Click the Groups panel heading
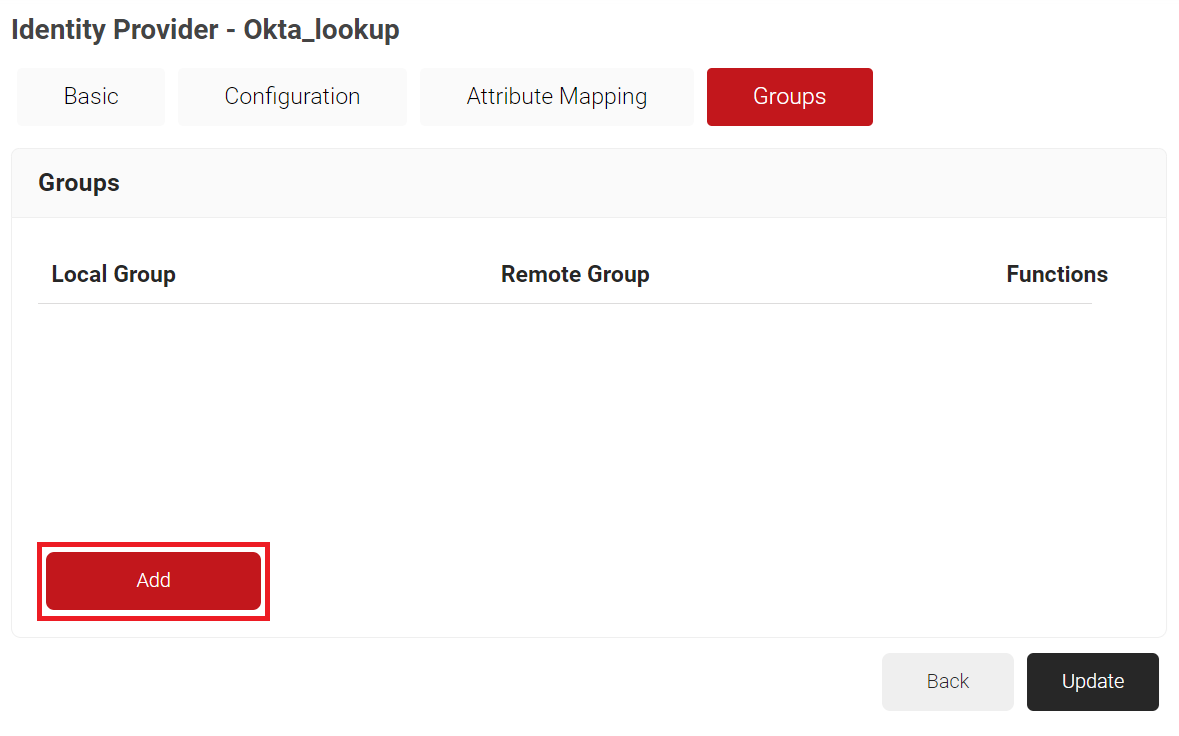 (x=79, y=183)
